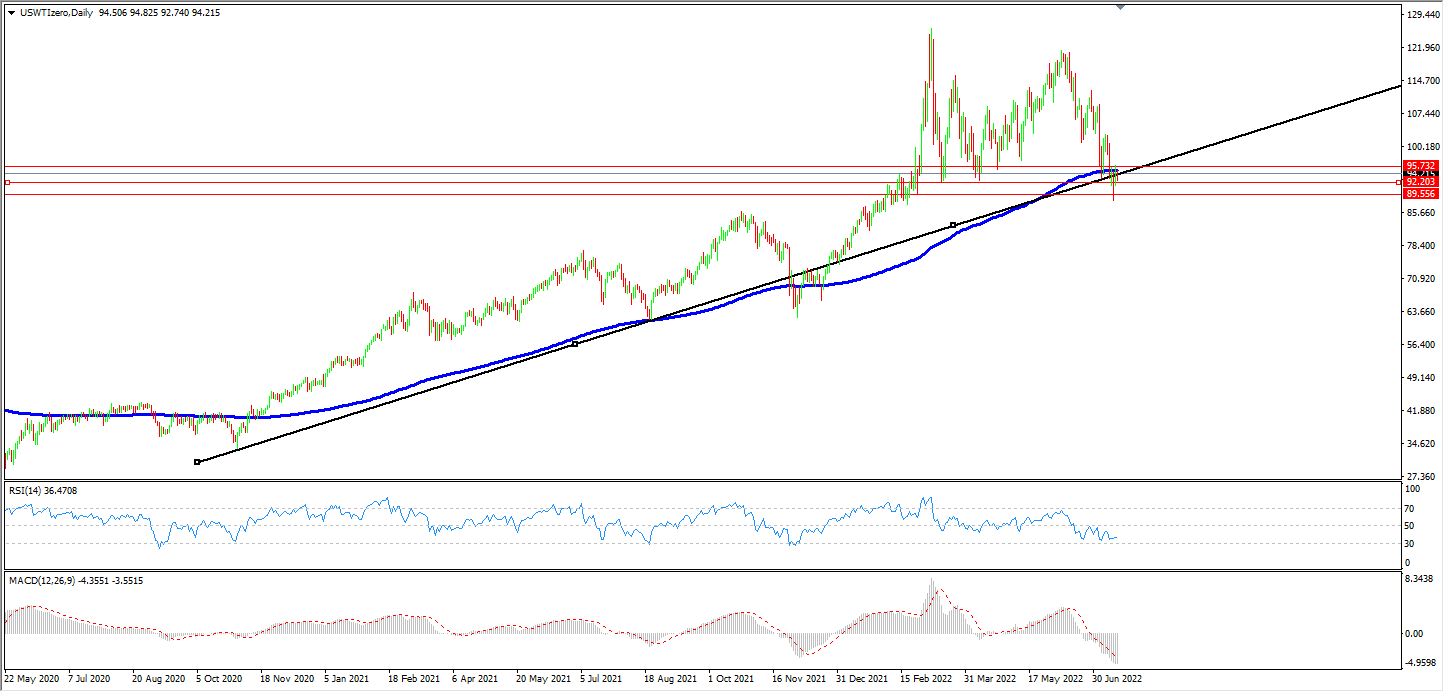Select the trendline's middle anchor point

click(x=575, y=344)
